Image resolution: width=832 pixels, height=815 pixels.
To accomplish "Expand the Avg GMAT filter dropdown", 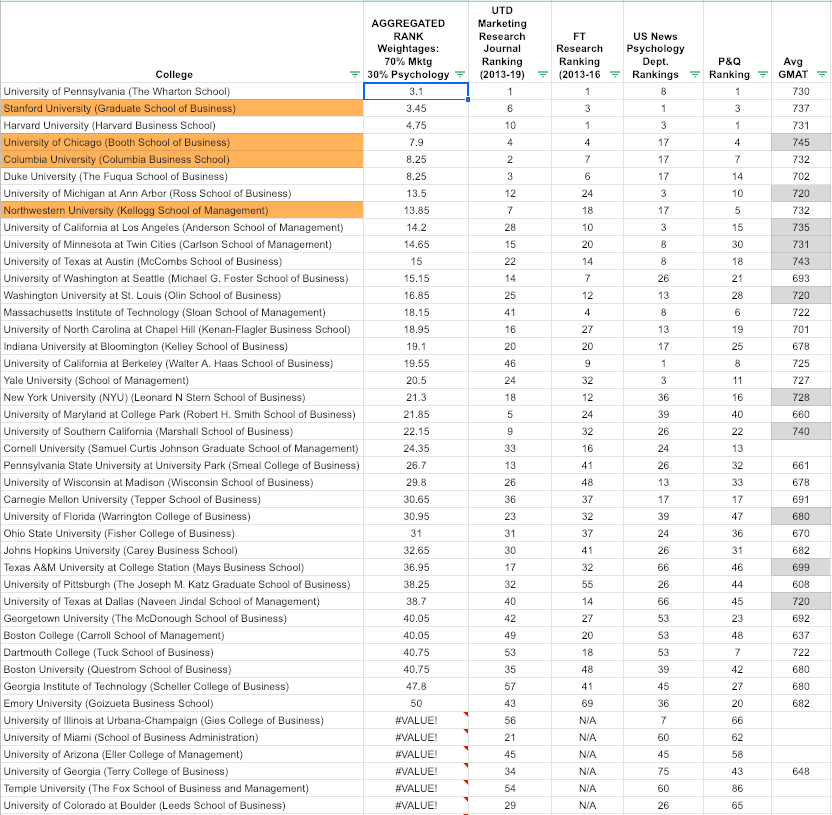I will 821,75.
